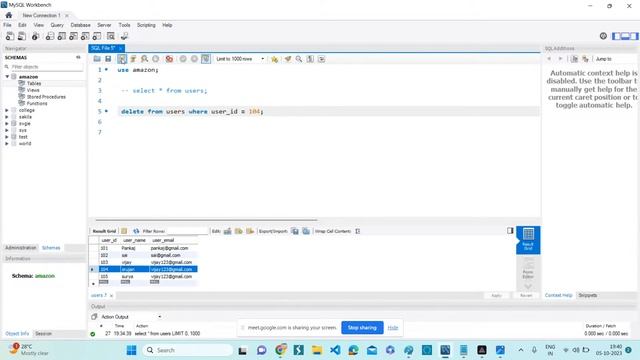Toggle display of invisible characters

pos(310,59)
